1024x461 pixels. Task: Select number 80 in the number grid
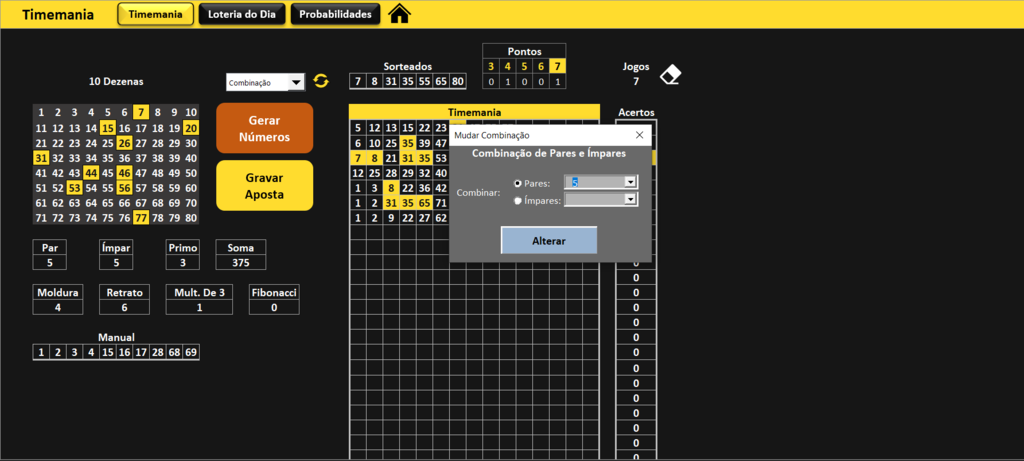191,218
